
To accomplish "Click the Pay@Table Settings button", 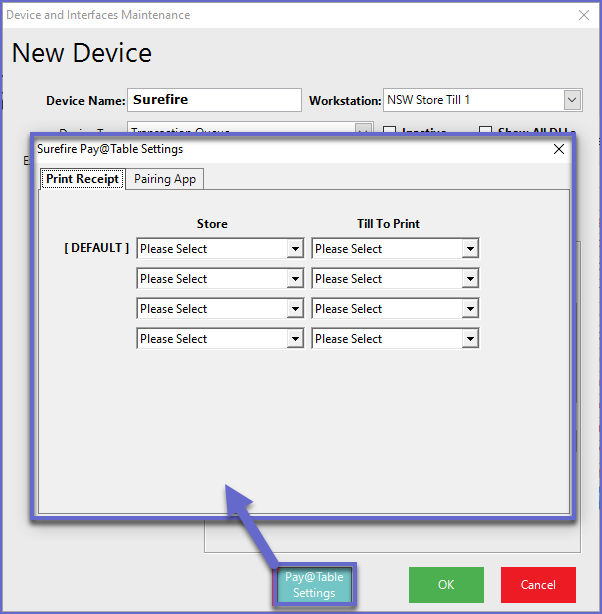I will coord(314,585).
